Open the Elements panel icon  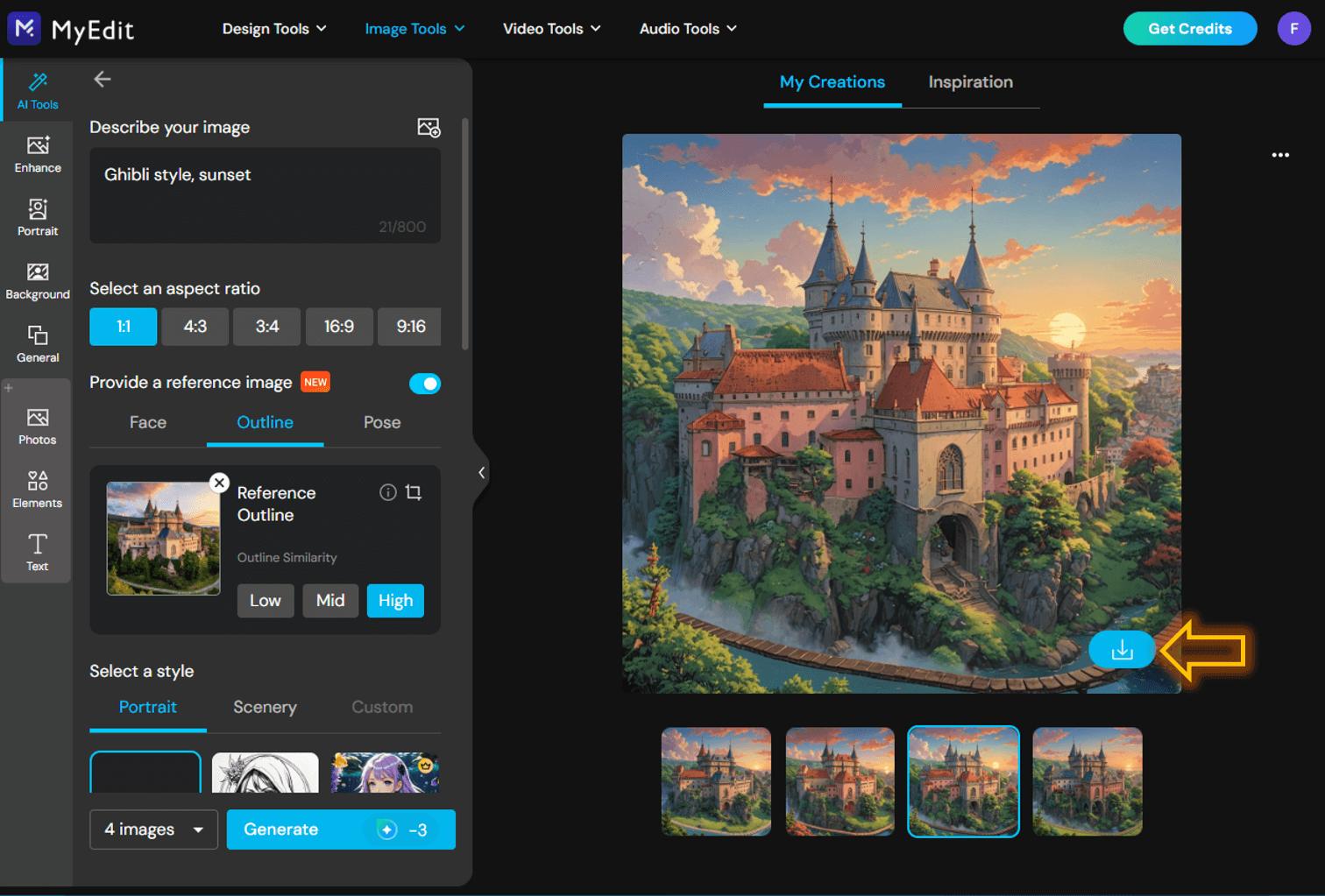pyautogui.click(x=37, y=490)
